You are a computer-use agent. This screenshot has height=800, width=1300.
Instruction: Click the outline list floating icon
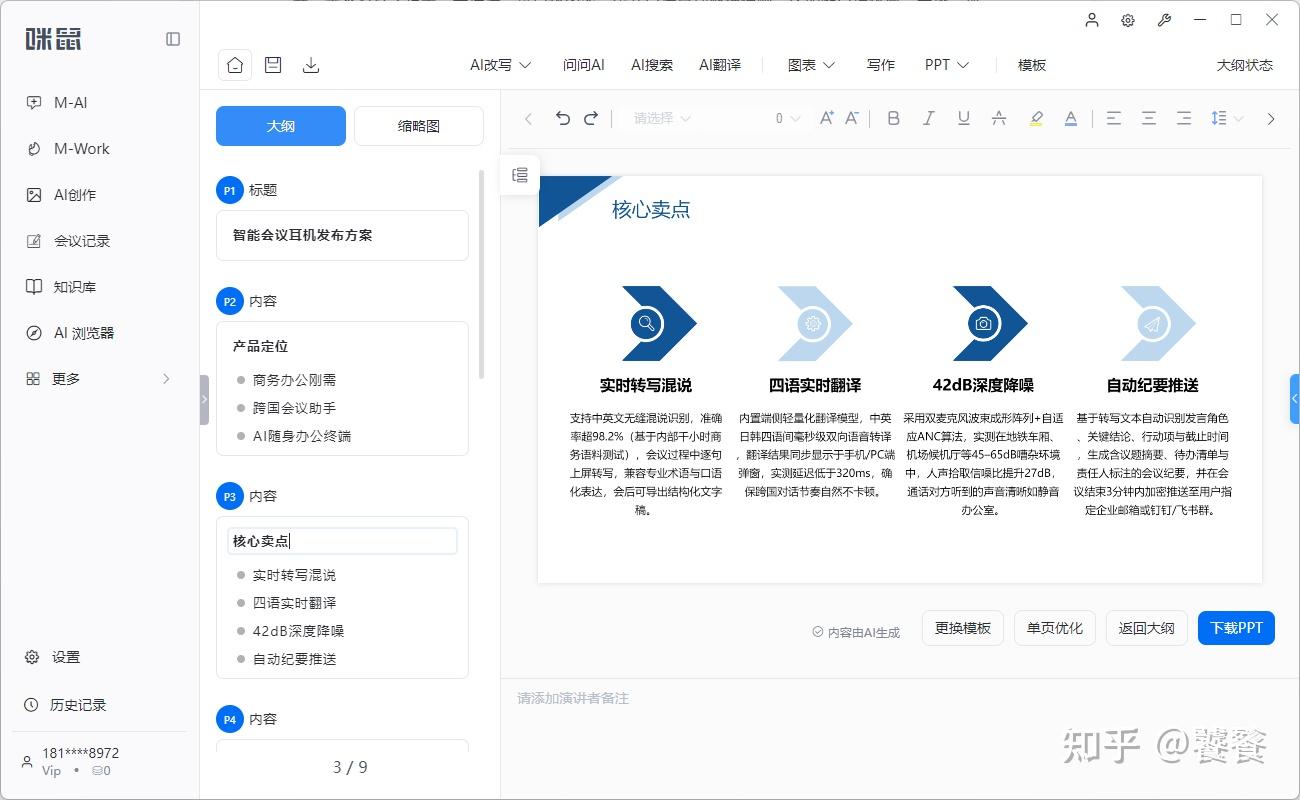click(520, 175)
